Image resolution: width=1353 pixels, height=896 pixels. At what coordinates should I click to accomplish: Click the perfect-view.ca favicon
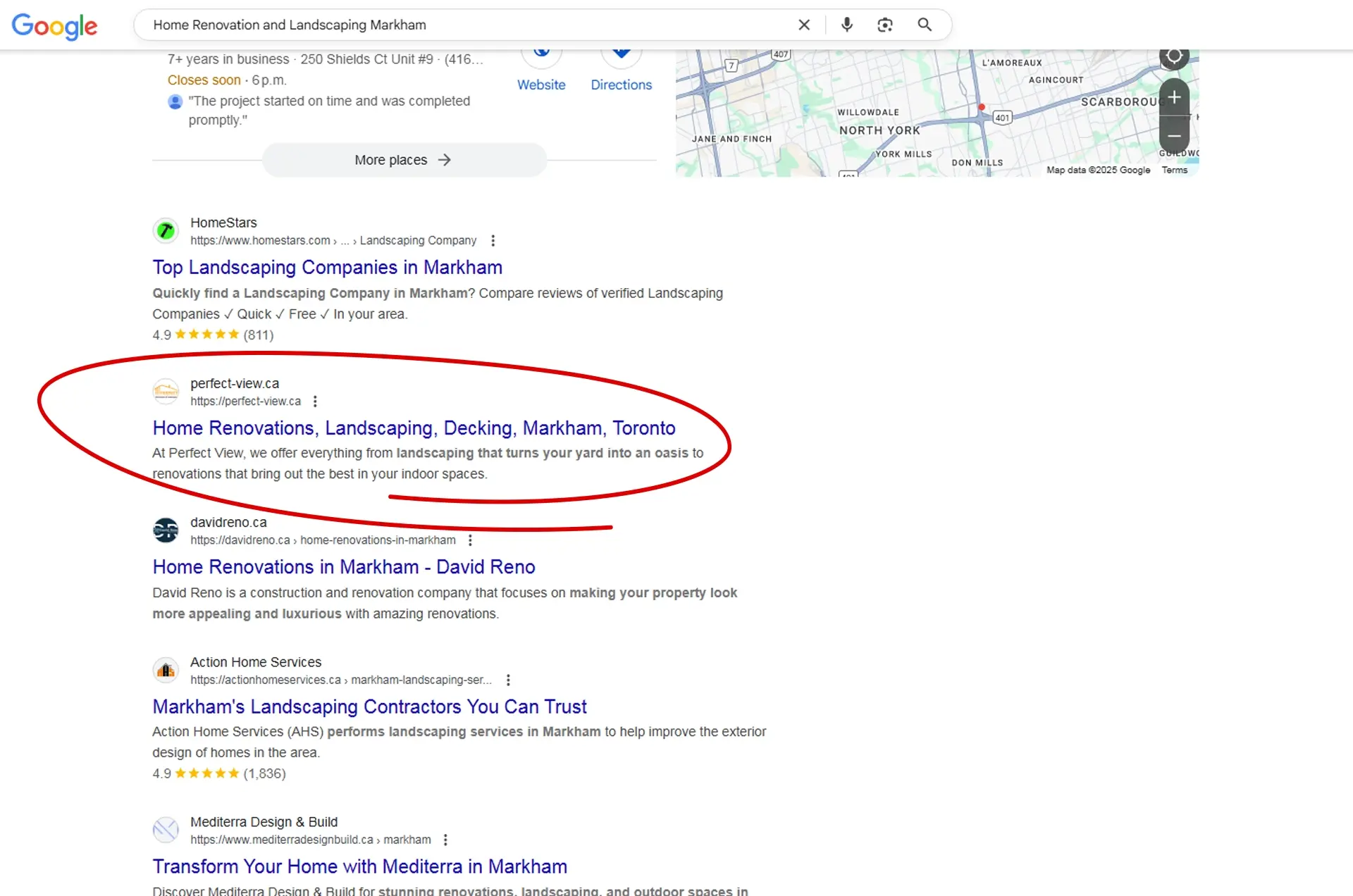(x=166, y=391)
